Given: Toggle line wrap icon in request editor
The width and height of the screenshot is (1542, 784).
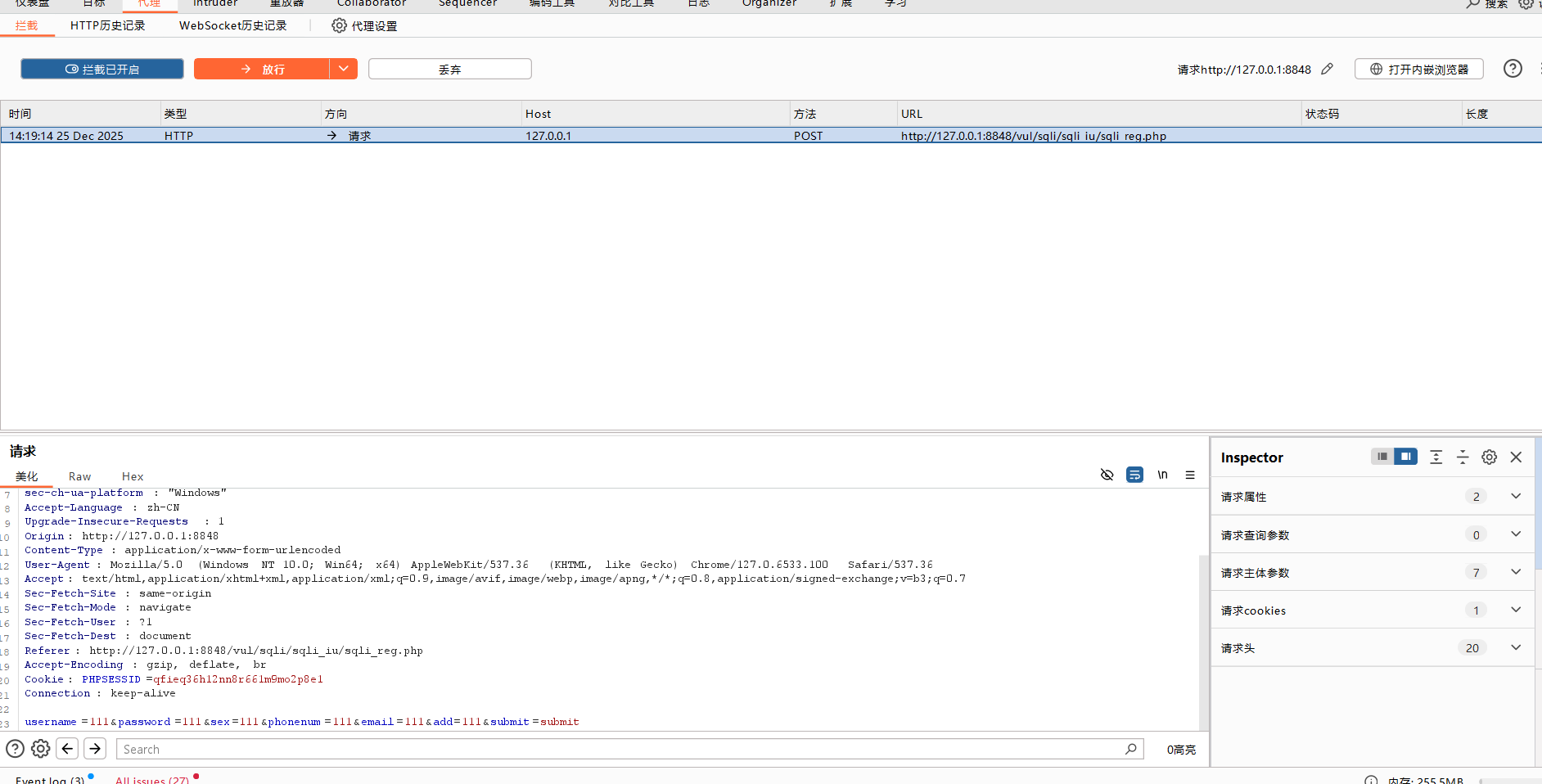Looking at the screenshot, I should [x=1134, y=475].
